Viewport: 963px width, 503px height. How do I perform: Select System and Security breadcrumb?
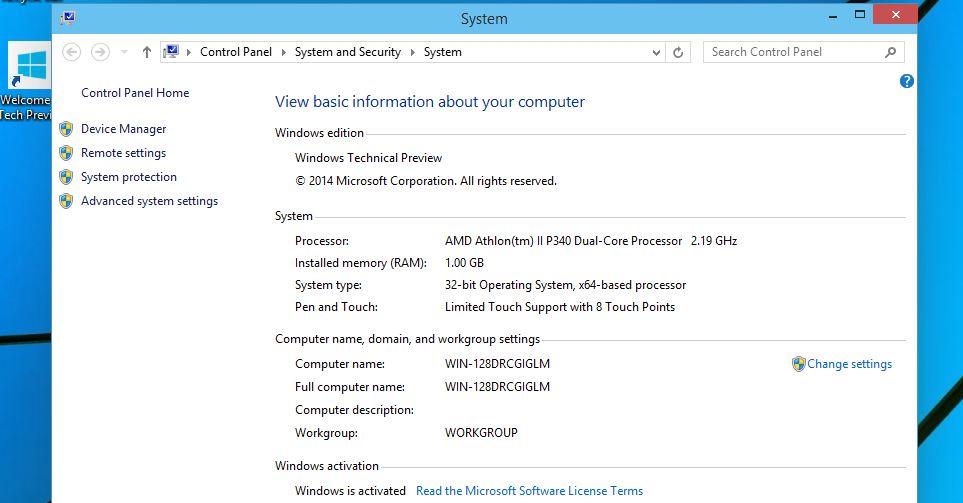348,52
